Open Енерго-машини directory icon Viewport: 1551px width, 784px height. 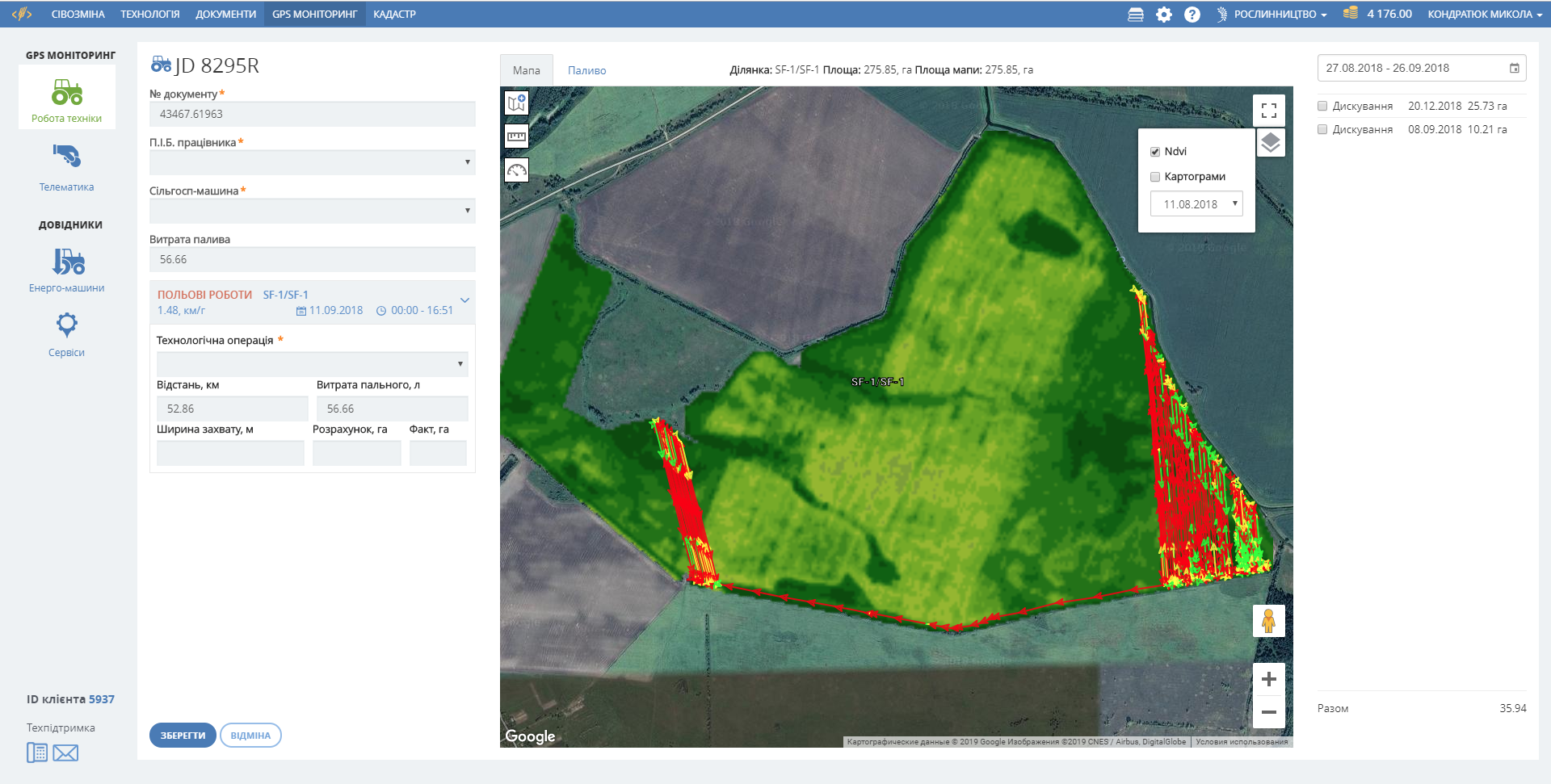coord(68,262)
